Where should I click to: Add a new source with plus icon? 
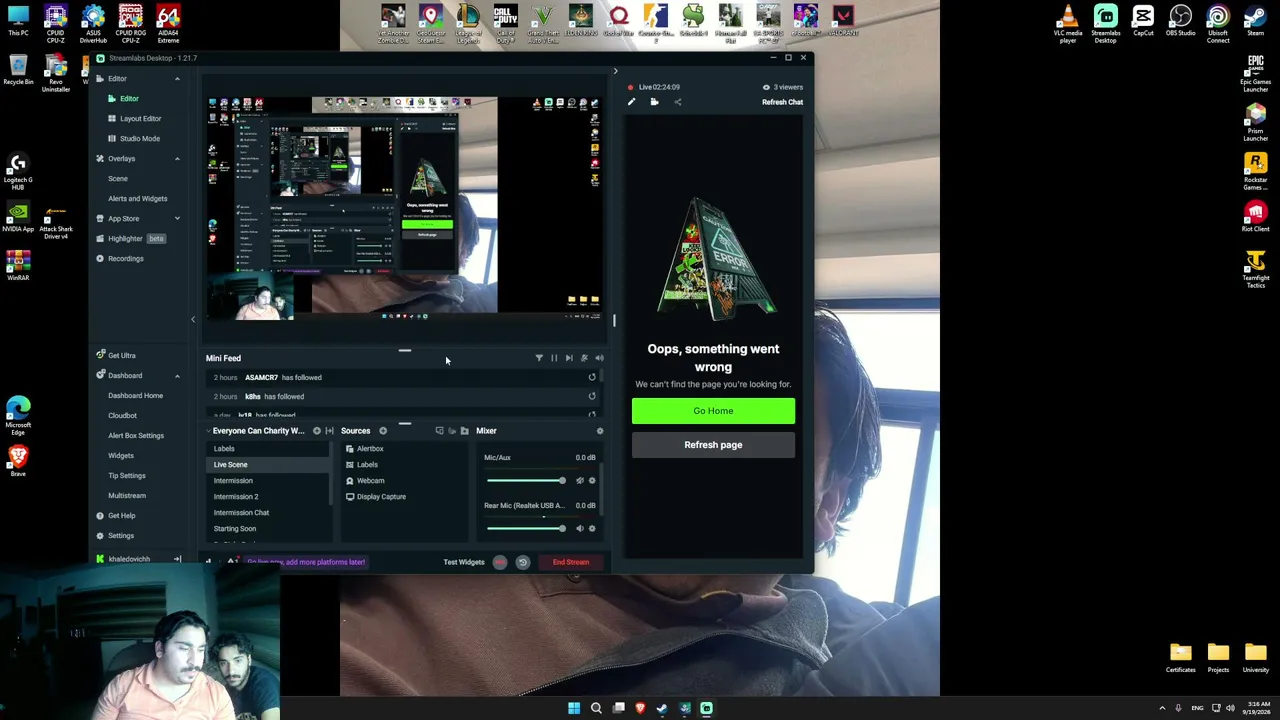pos(383,431)
